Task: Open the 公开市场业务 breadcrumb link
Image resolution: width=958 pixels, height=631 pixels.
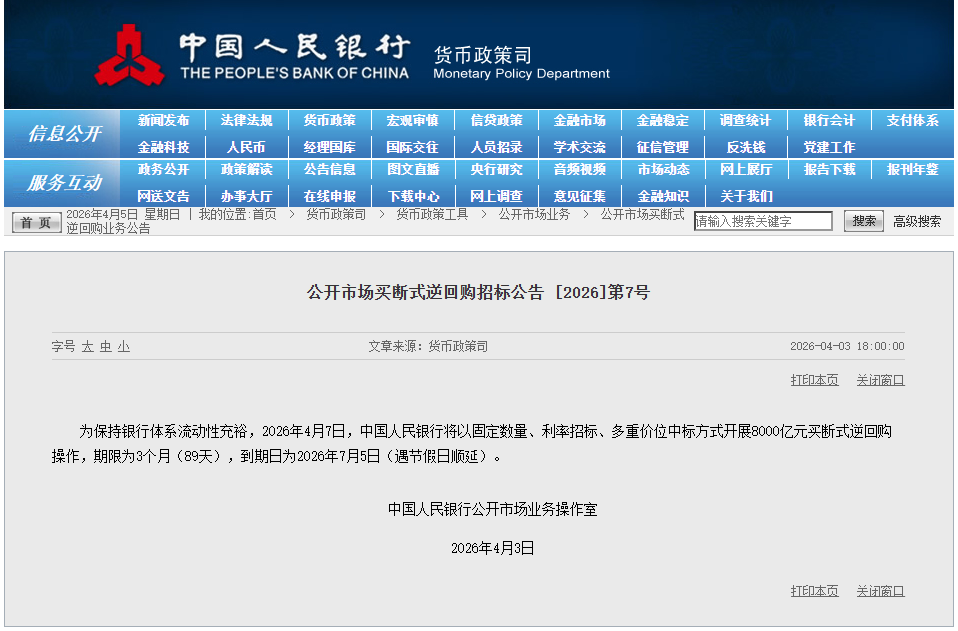Action: click(534, 214)
